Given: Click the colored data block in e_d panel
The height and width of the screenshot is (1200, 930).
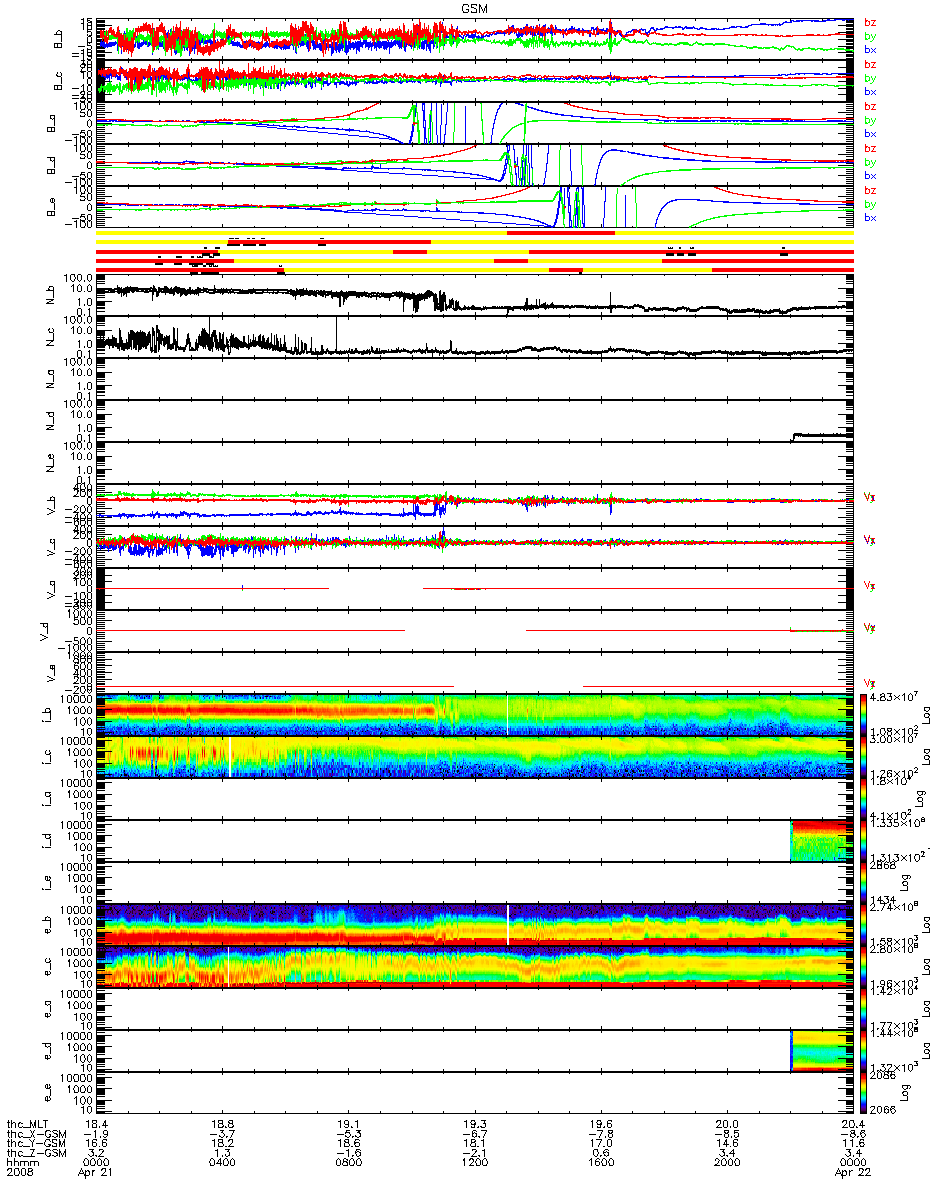Looking at the screenshot, I should point(820,1051).
